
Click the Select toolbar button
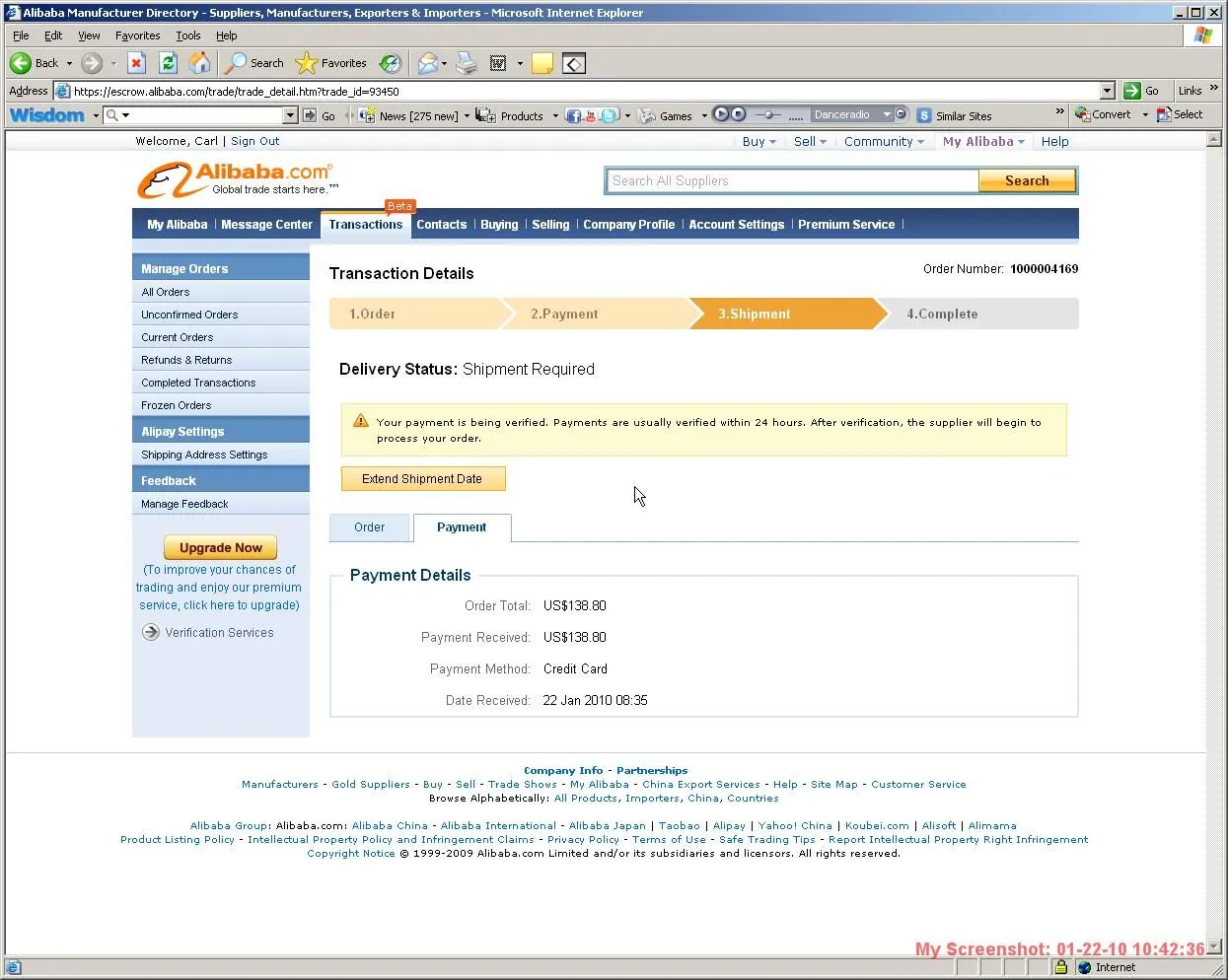(x=1180, y=114)
